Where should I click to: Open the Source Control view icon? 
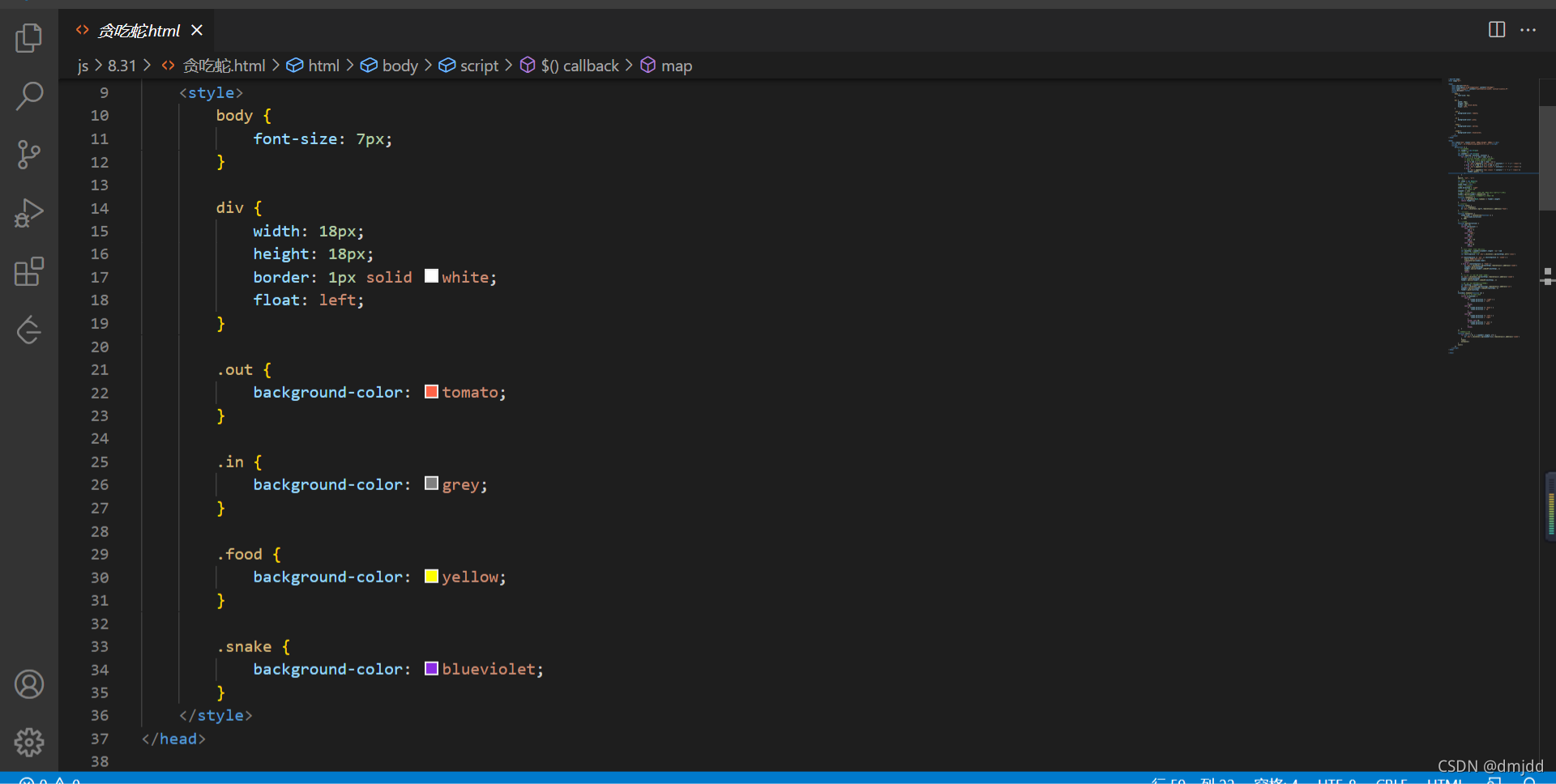click(29, 154)
